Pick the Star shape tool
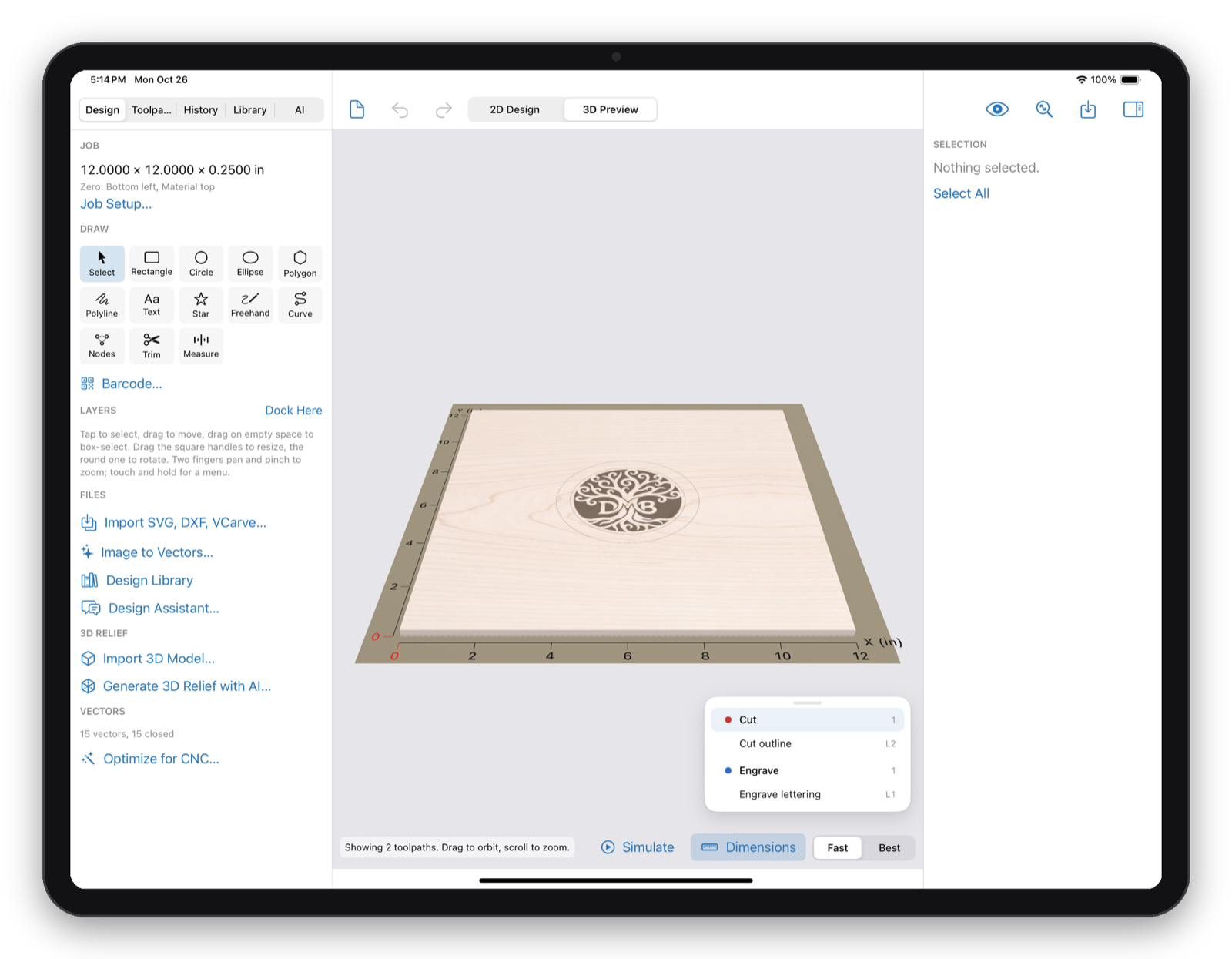1232x959 pixels. pos(201,305)
